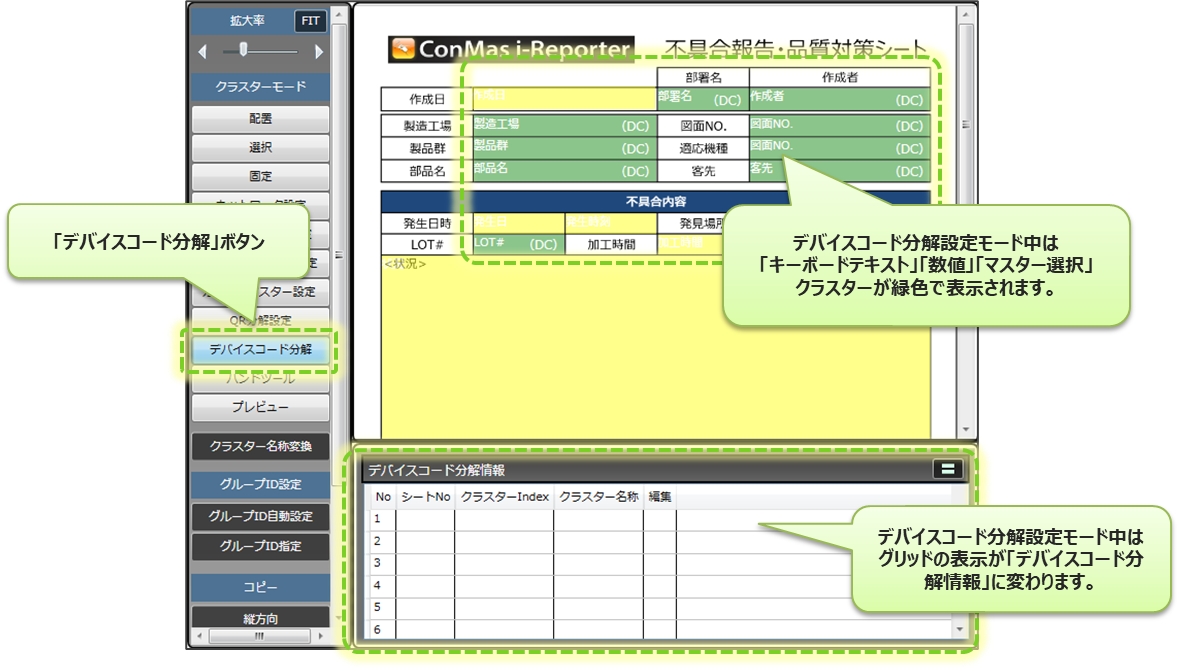Click the ConMas i-Reporter logo icon
This screenshot has height=671, width=1179.
point(403,49)
